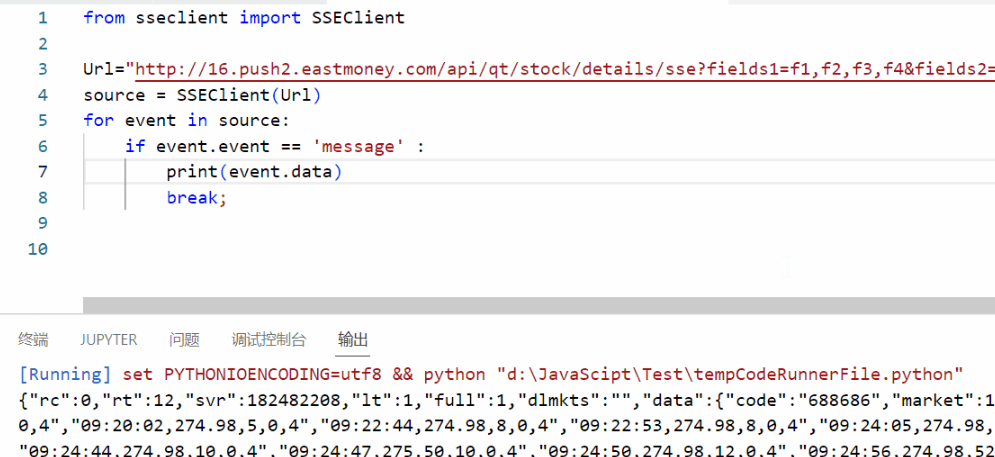The height and width of the screenshot is (457, 995).
Task: Click the [Running] label in output
Action: coord(66,375)
